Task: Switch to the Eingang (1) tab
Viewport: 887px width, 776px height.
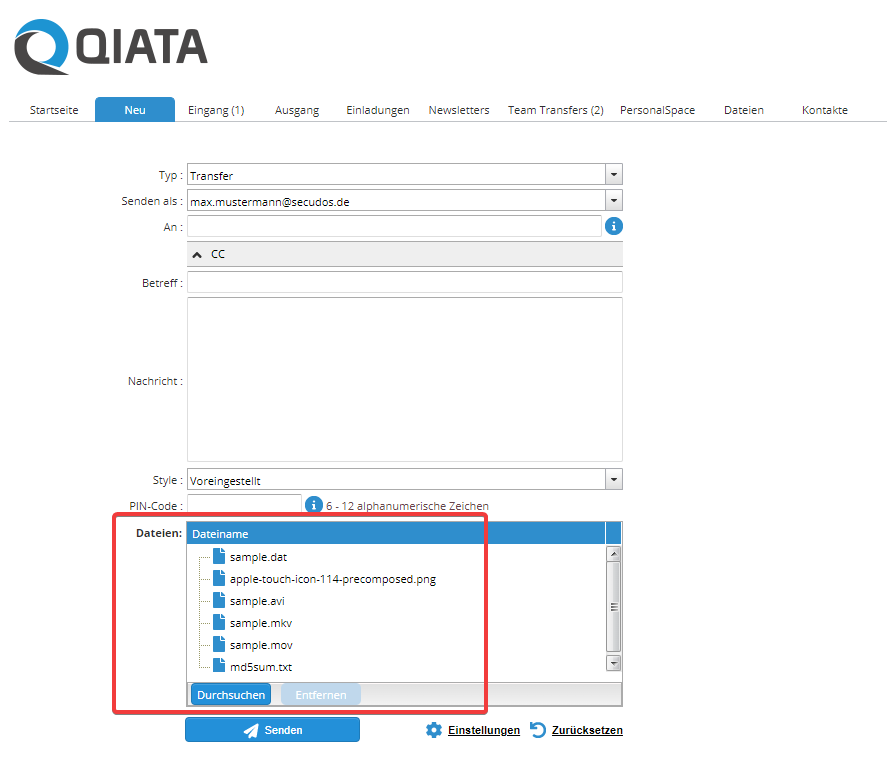Action: 216,110
